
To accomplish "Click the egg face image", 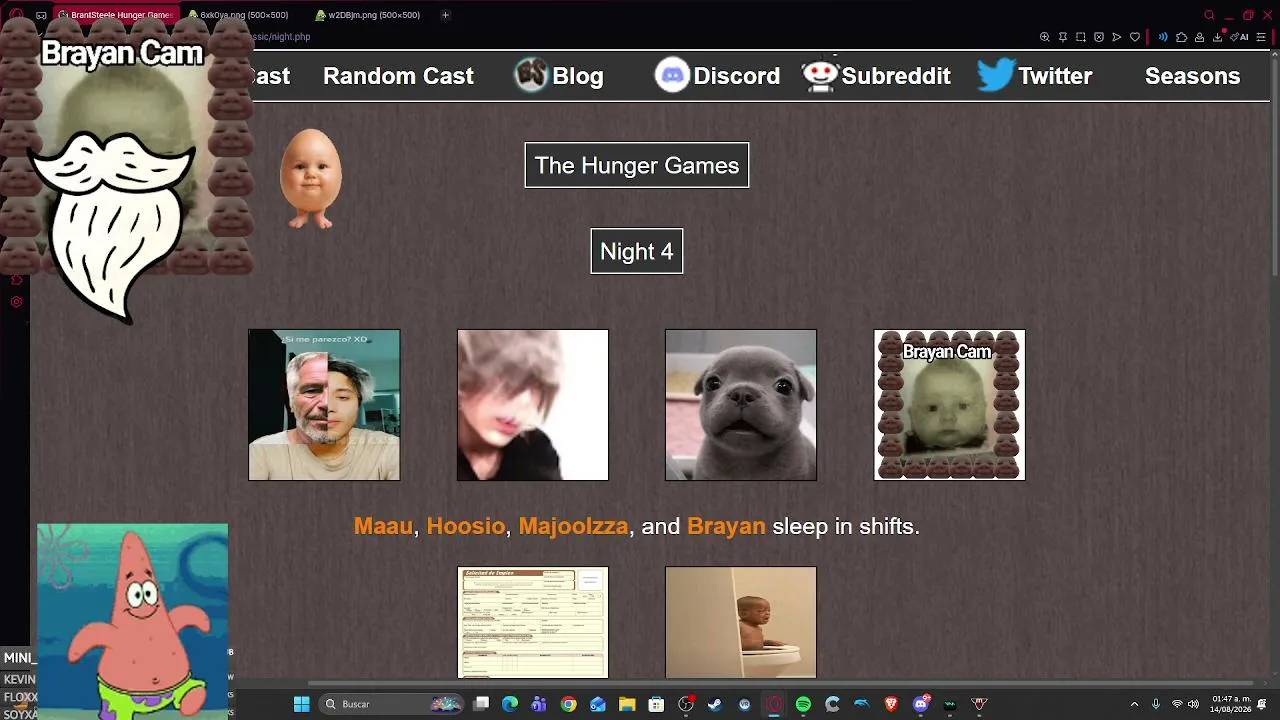I will (311, 179).
